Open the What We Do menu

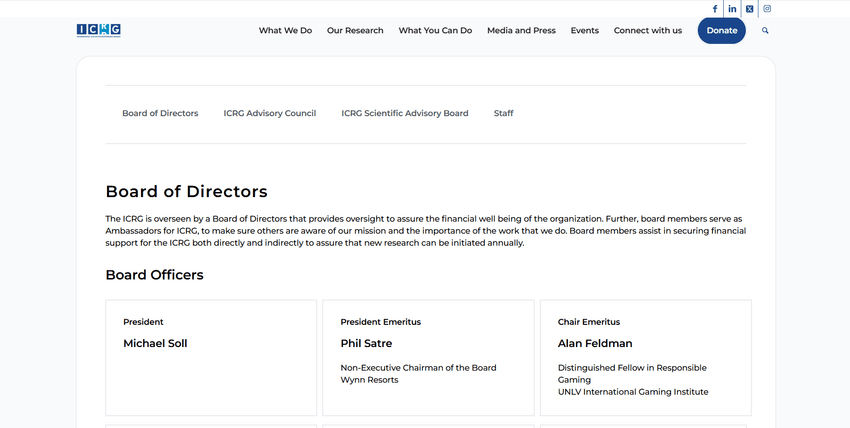[x=285, y=30]
